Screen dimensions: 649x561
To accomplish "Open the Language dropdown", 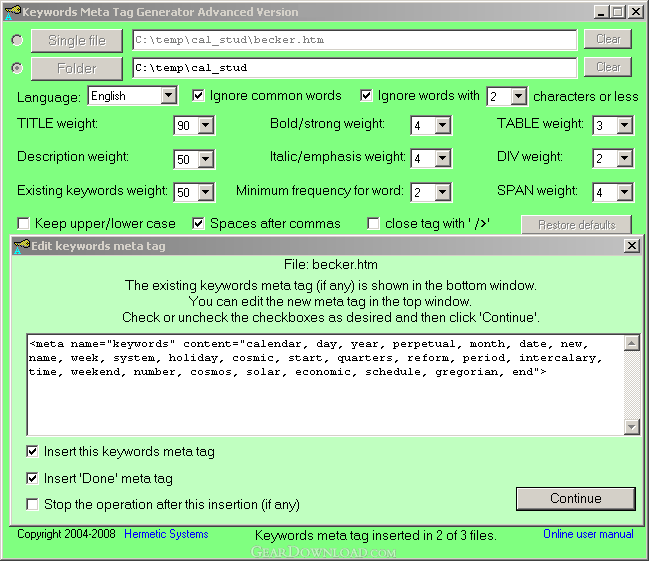I will pos(168,96).
